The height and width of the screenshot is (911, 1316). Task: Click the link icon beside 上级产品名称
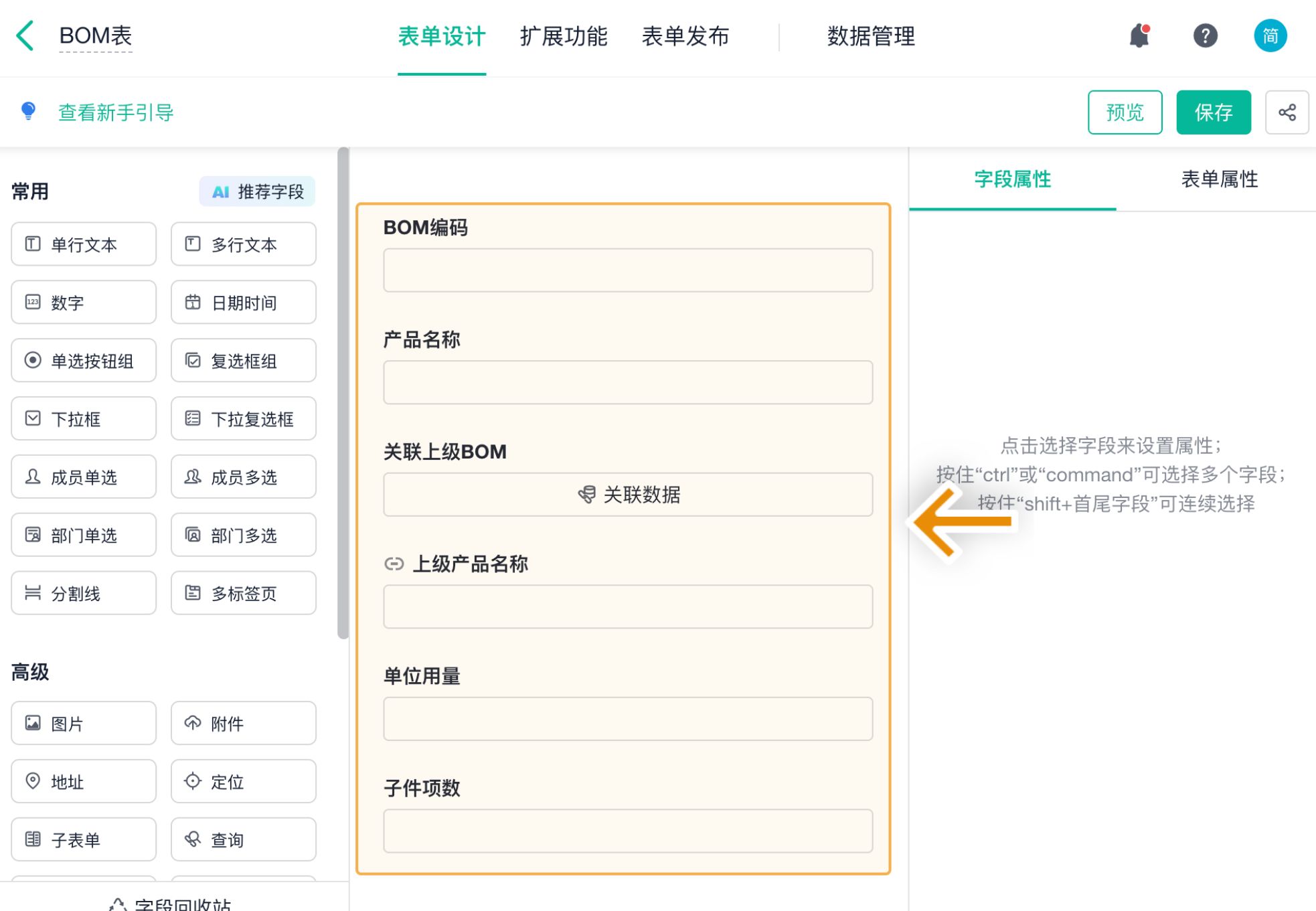[x=394, y=564]
